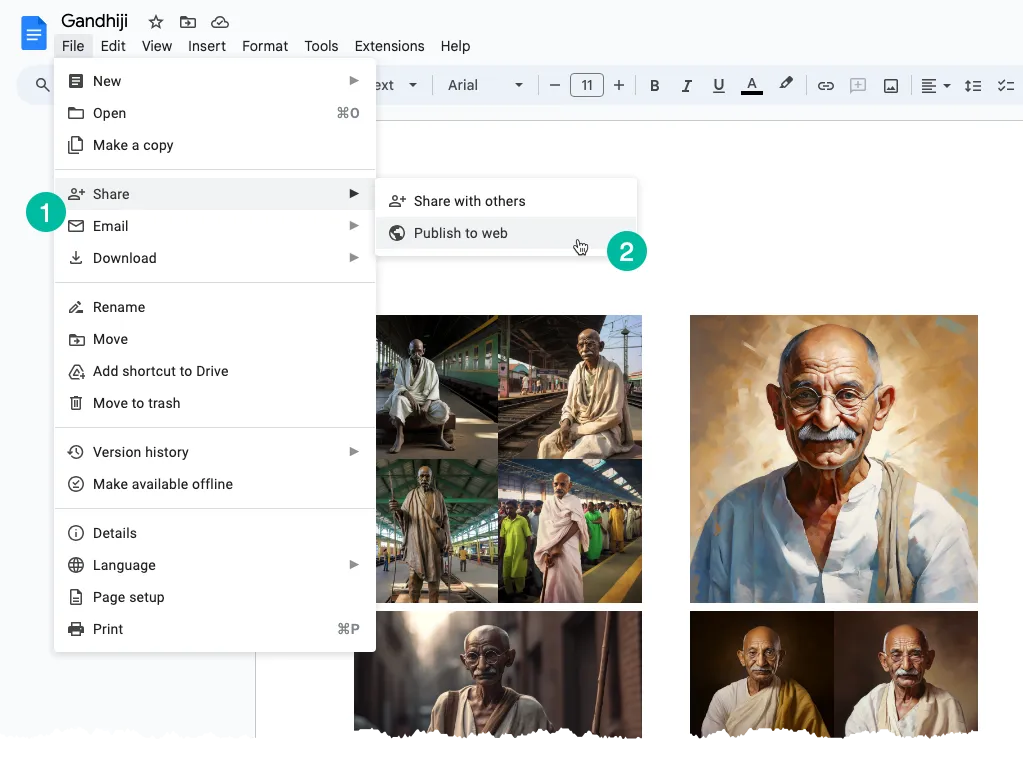Click the checklist icon in the toolbar
This screenshot has height=763, width=1023.
(x=1006, y=85)
